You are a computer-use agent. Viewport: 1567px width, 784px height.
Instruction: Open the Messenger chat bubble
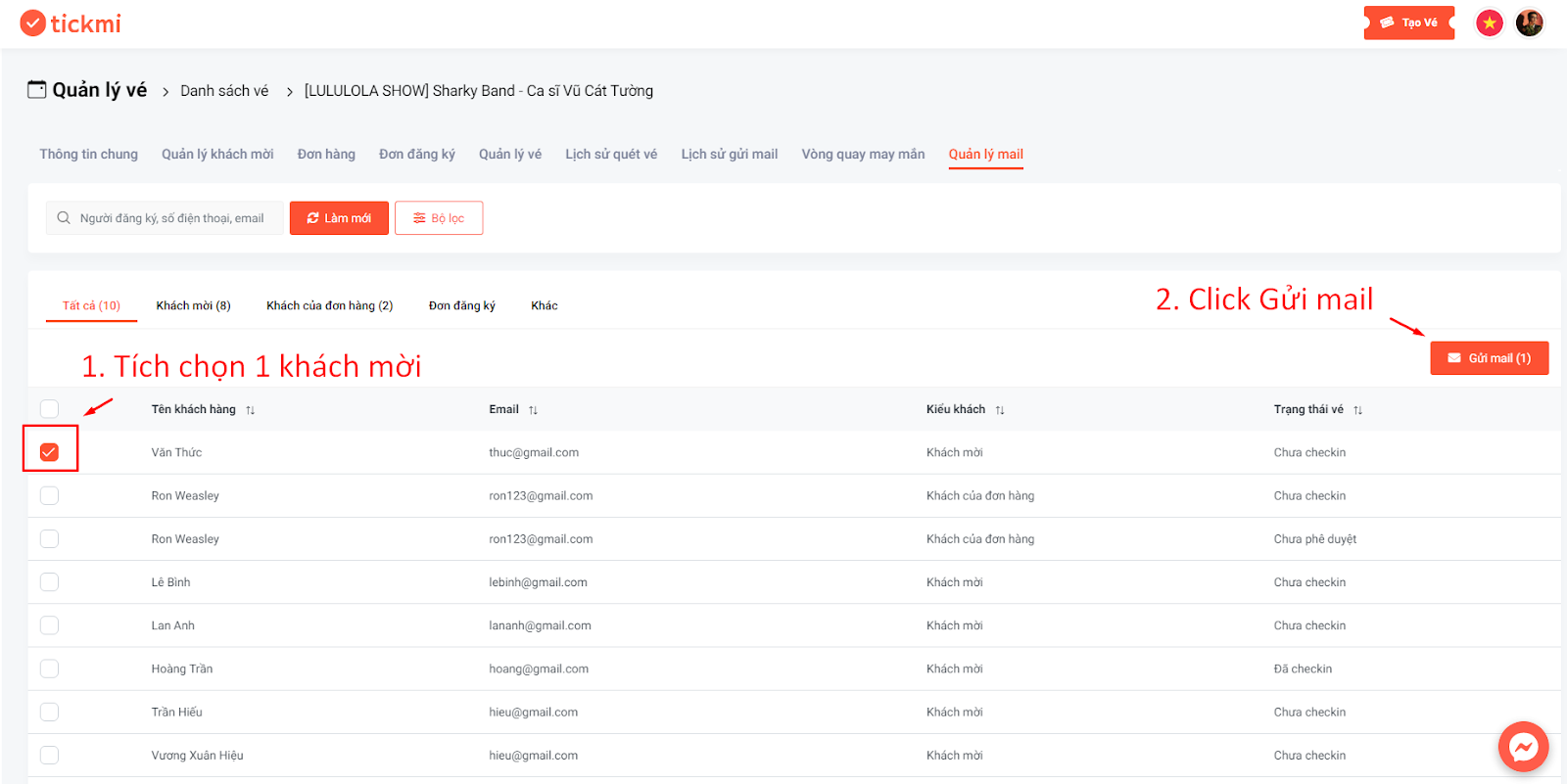coord(1523,747)
